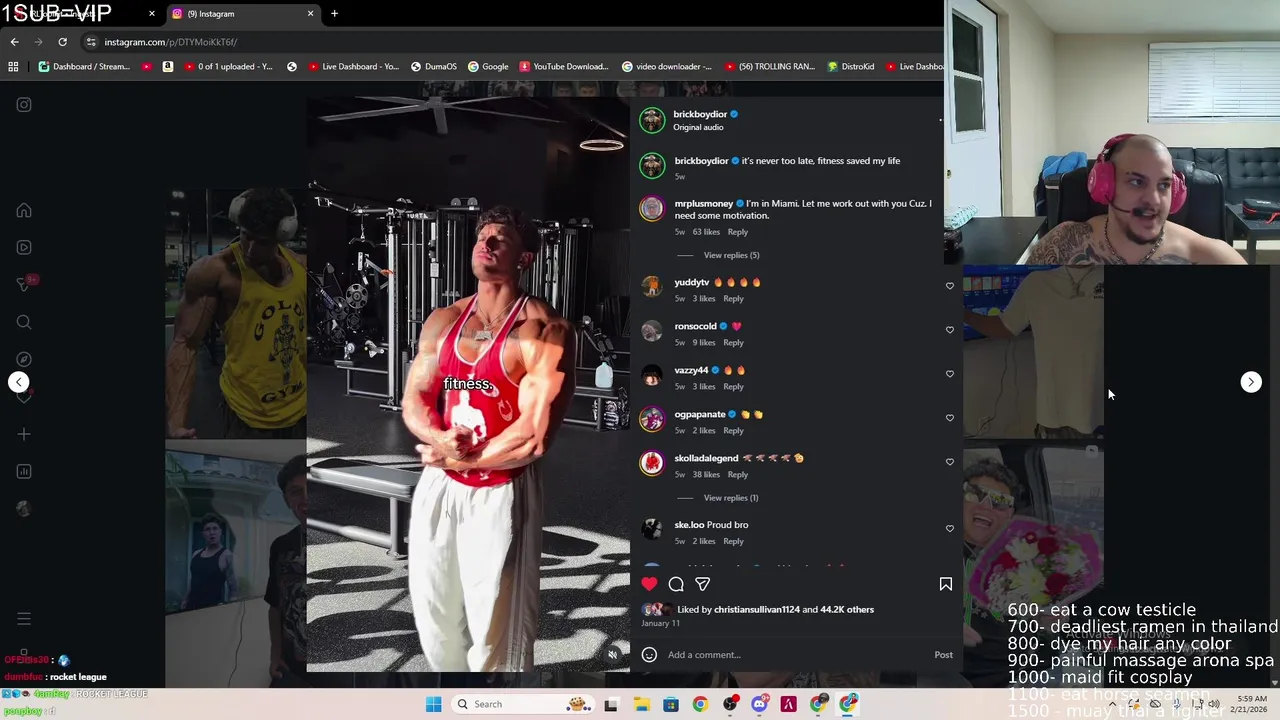Unlike the post with red heart
The height and width of the screenshot is (720, 1280).
(x=649, y=584)
